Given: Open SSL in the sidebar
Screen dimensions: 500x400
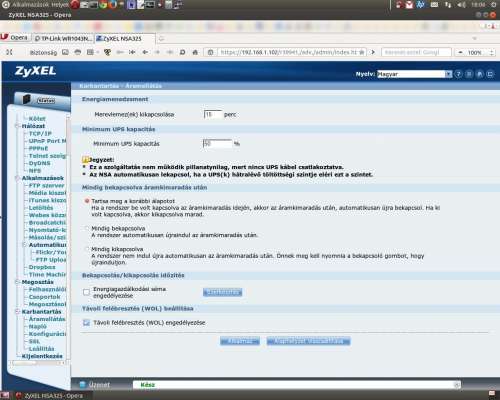Looking at the screenshot, I should pyautogui.click(x=34, y=341).
